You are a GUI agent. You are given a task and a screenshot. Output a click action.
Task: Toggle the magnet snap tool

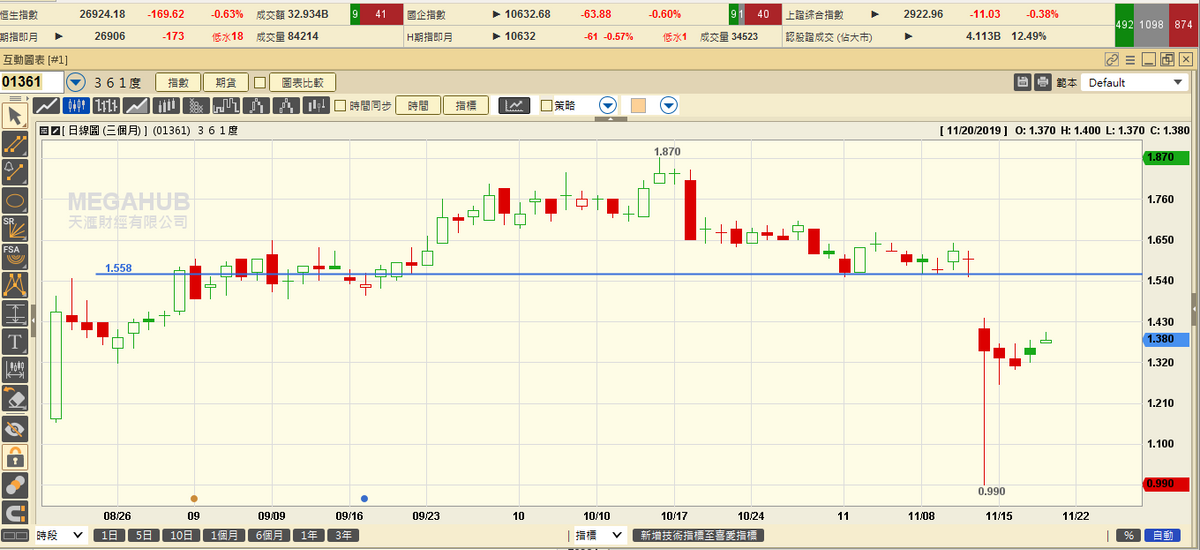[15, 514]
